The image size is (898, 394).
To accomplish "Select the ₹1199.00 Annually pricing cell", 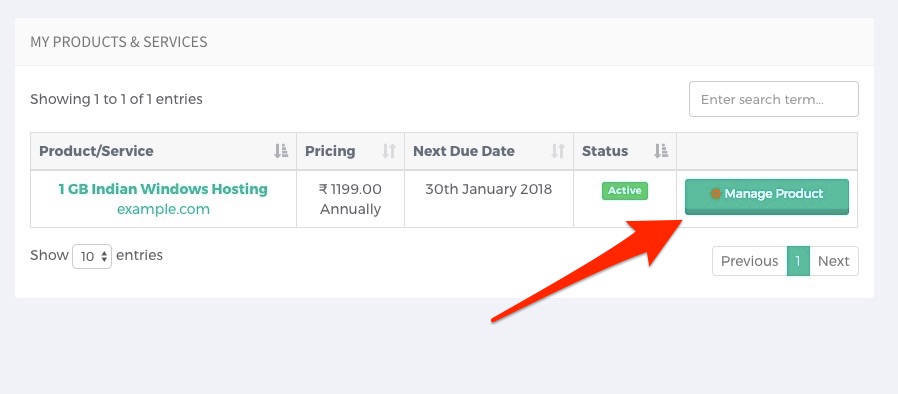I will point(350,199).
